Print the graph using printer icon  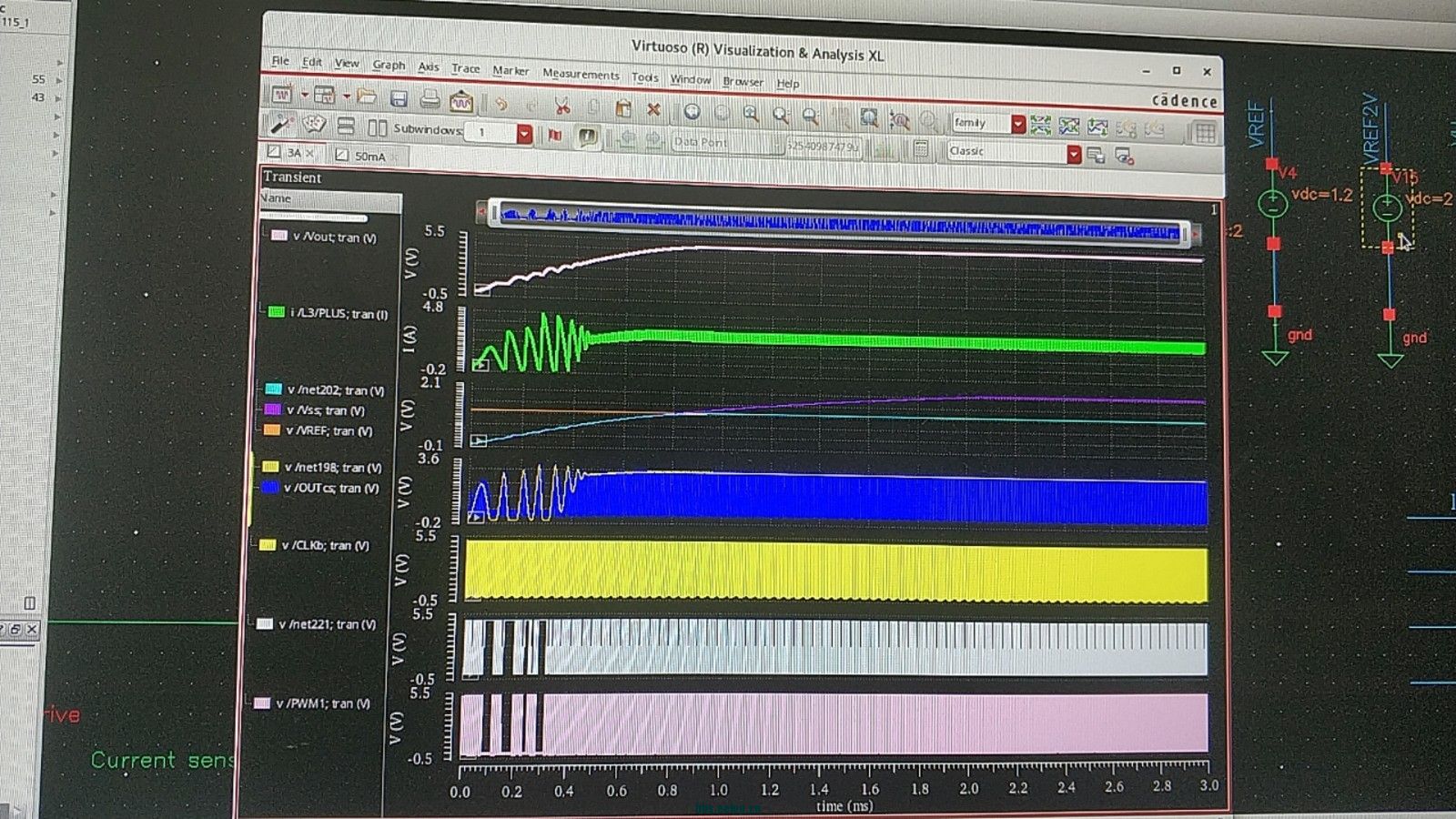click(x=430, y=98)
